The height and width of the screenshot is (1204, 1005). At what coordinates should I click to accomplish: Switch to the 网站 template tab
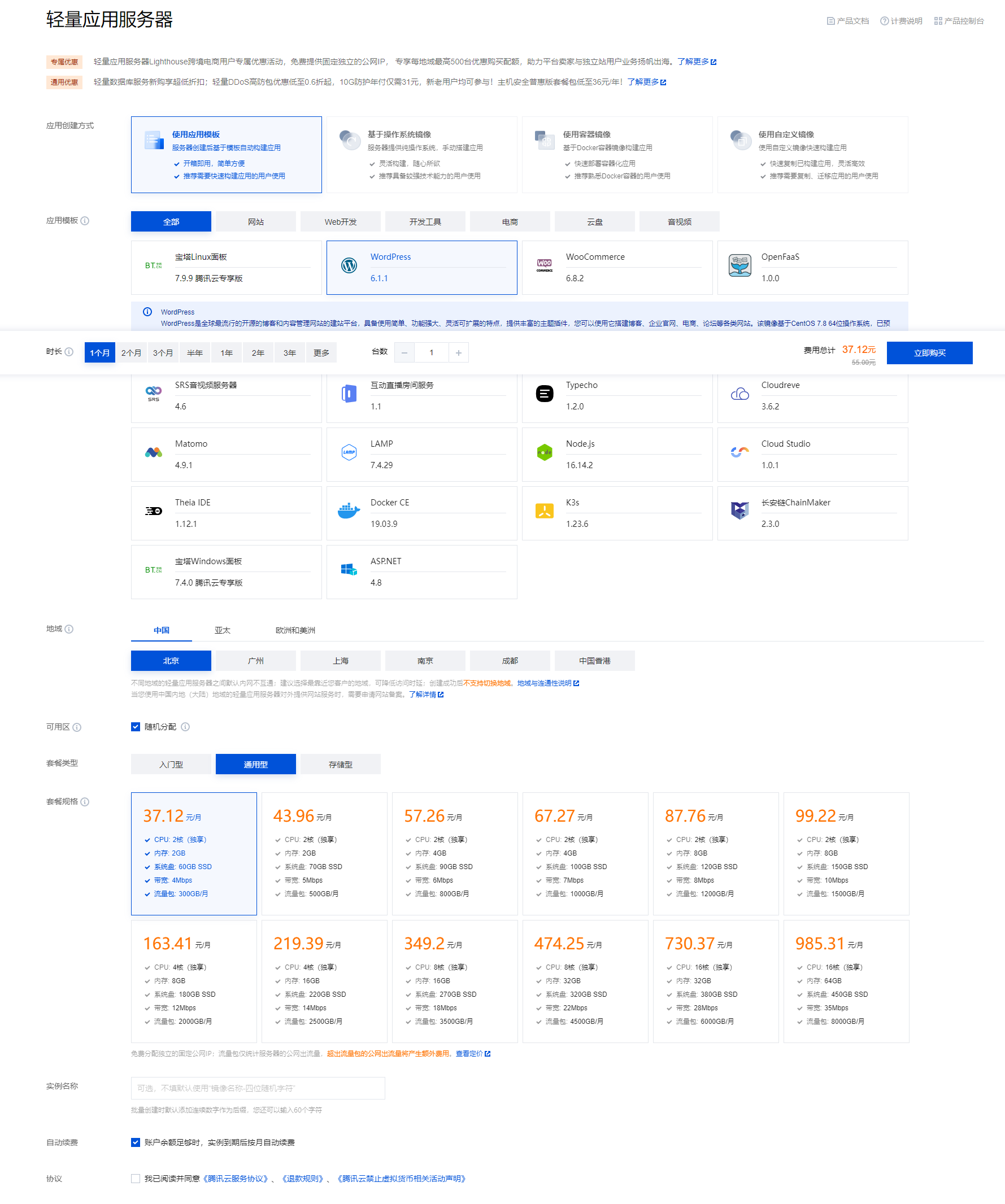[x=256, y=221]
